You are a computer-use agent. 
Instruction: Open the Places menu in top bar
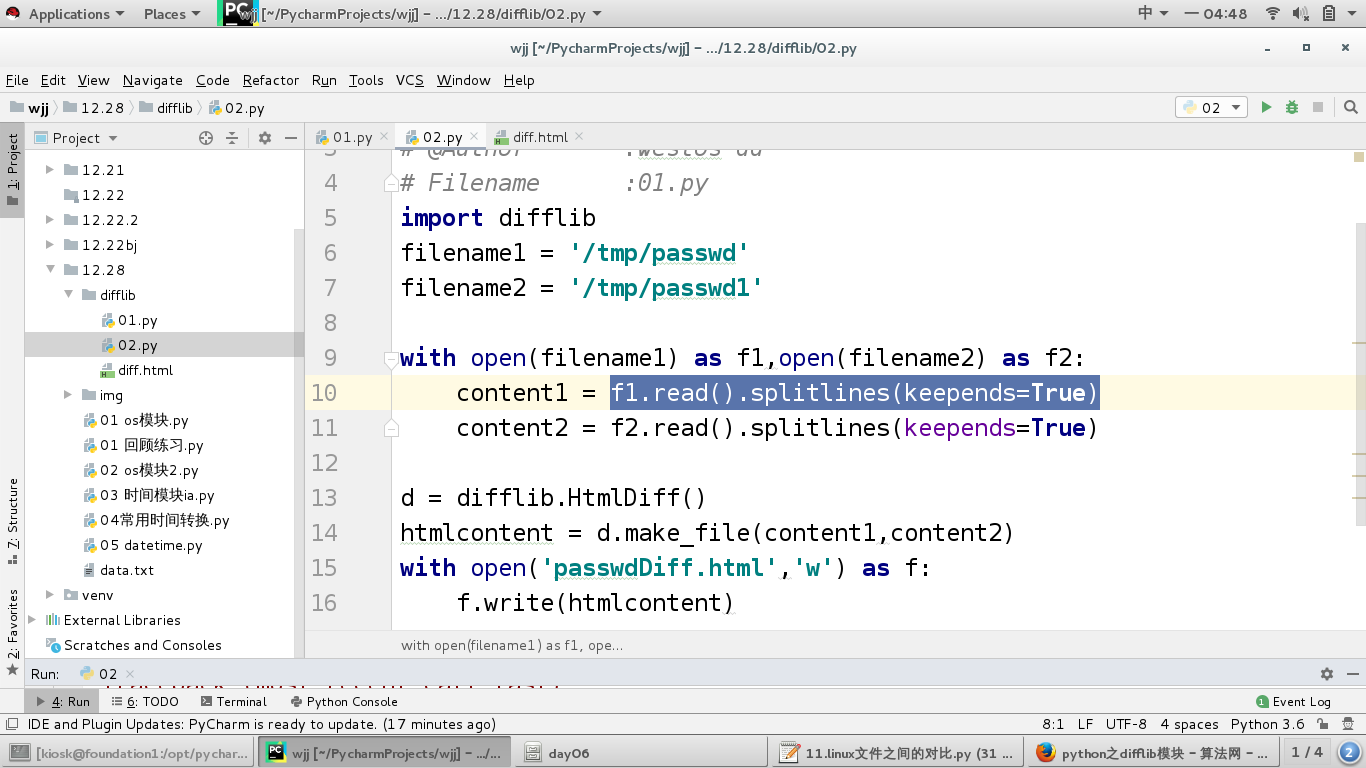[x=172, y=14]
